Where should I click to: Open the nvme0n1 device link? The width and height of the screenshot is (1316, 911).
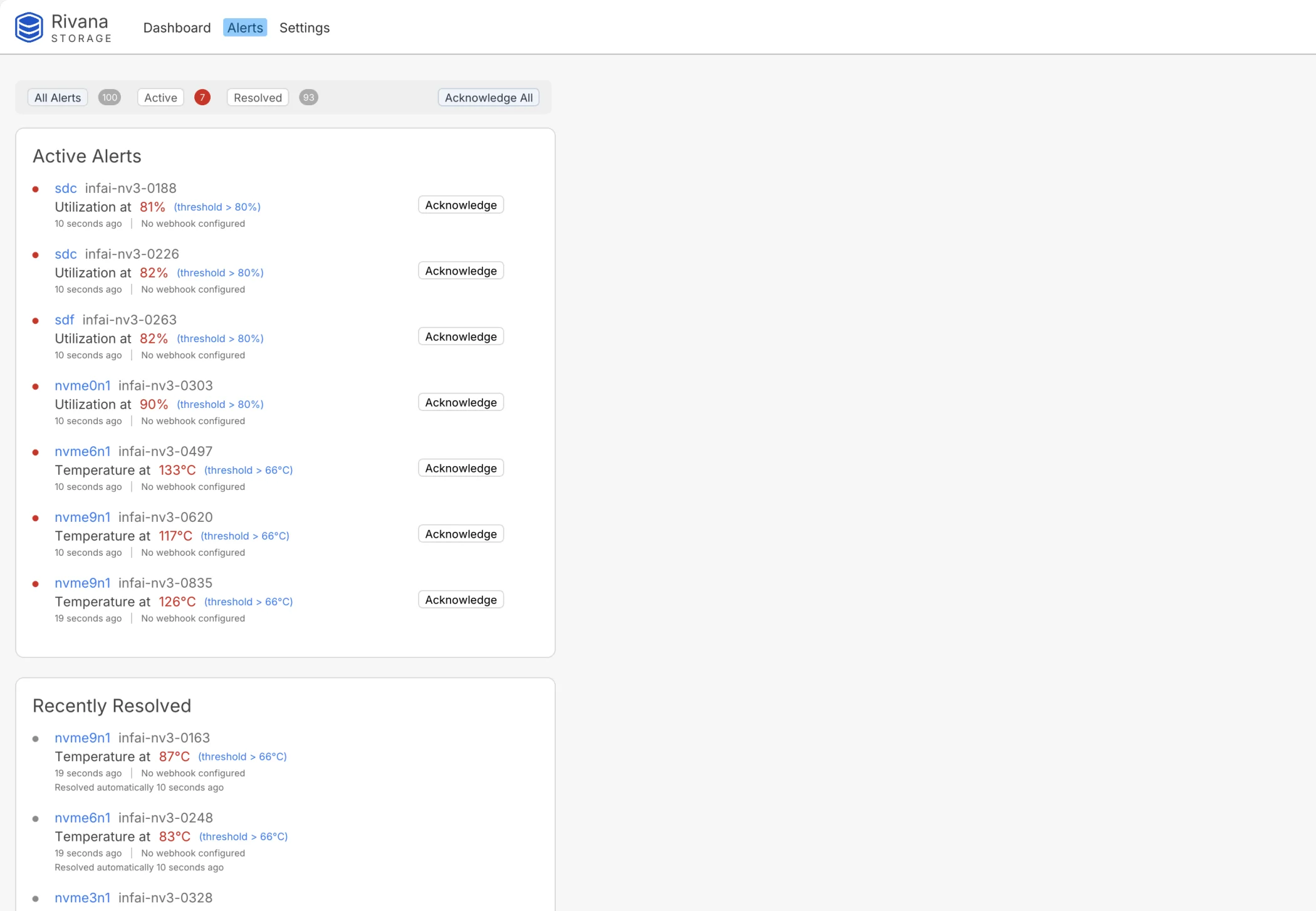coord(82,385)
